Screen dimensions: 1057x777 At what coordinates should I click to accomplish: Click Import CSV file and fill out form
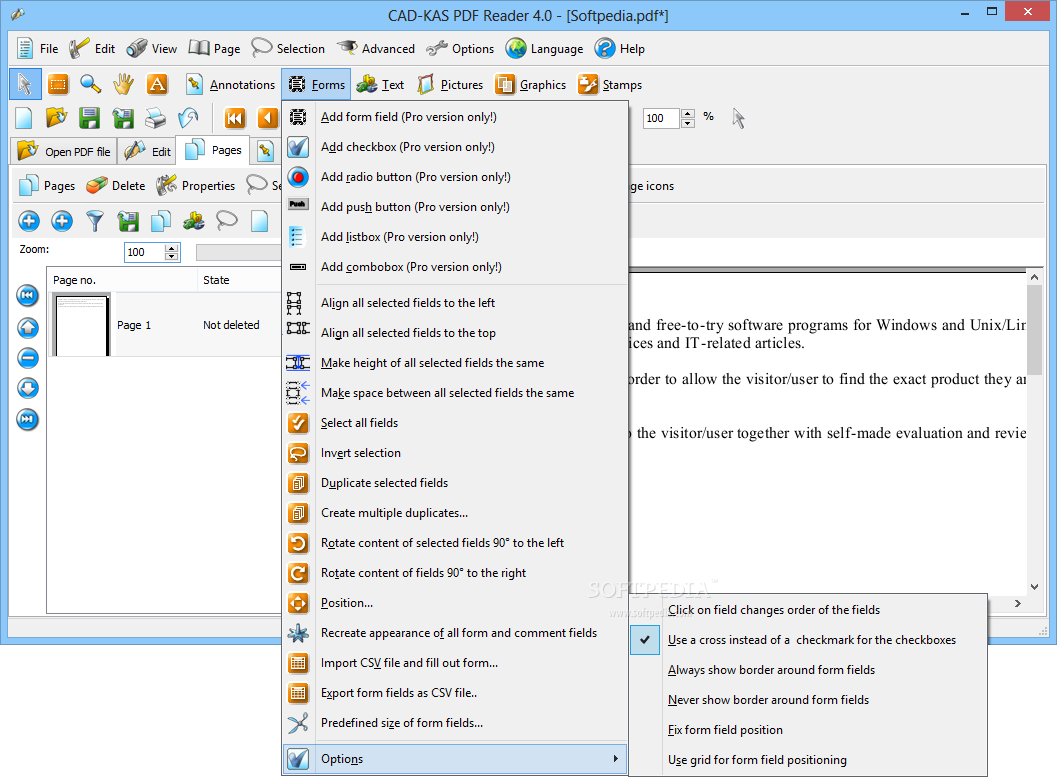[x=455, y=662]
